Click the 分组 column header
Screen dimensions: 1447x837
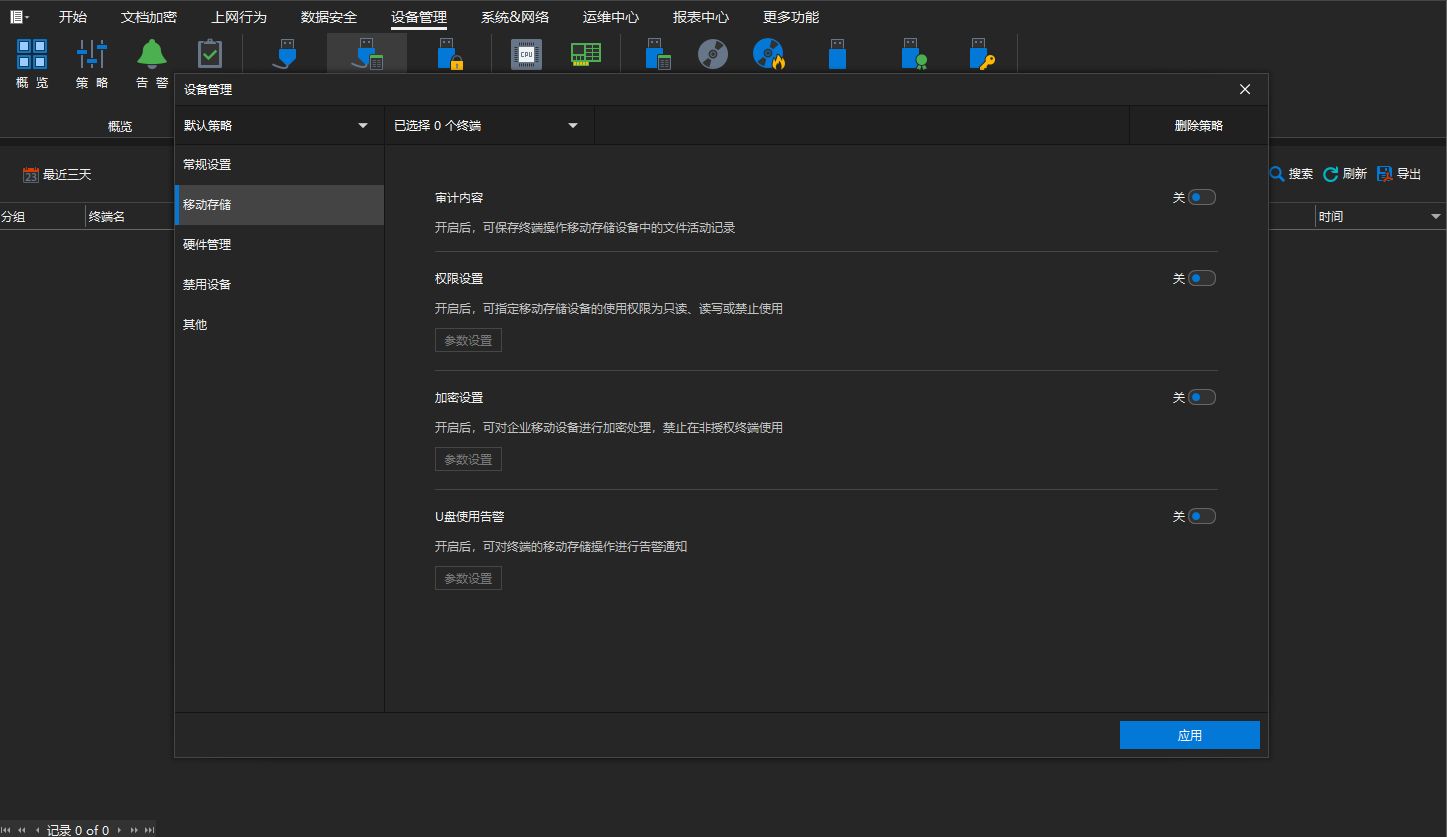42,216
